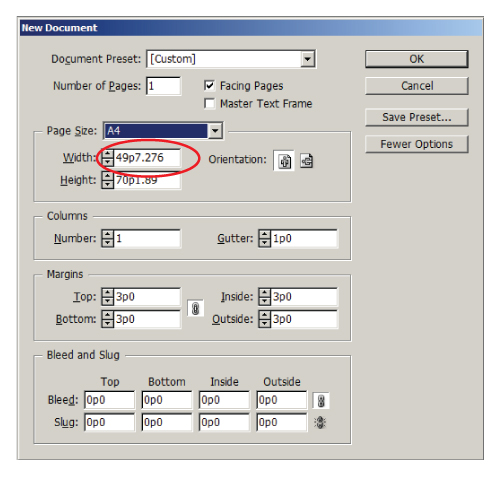Toggle slug chain link icon
The height and width of the screenshot is (482, 500).
(x=320, y=422)
